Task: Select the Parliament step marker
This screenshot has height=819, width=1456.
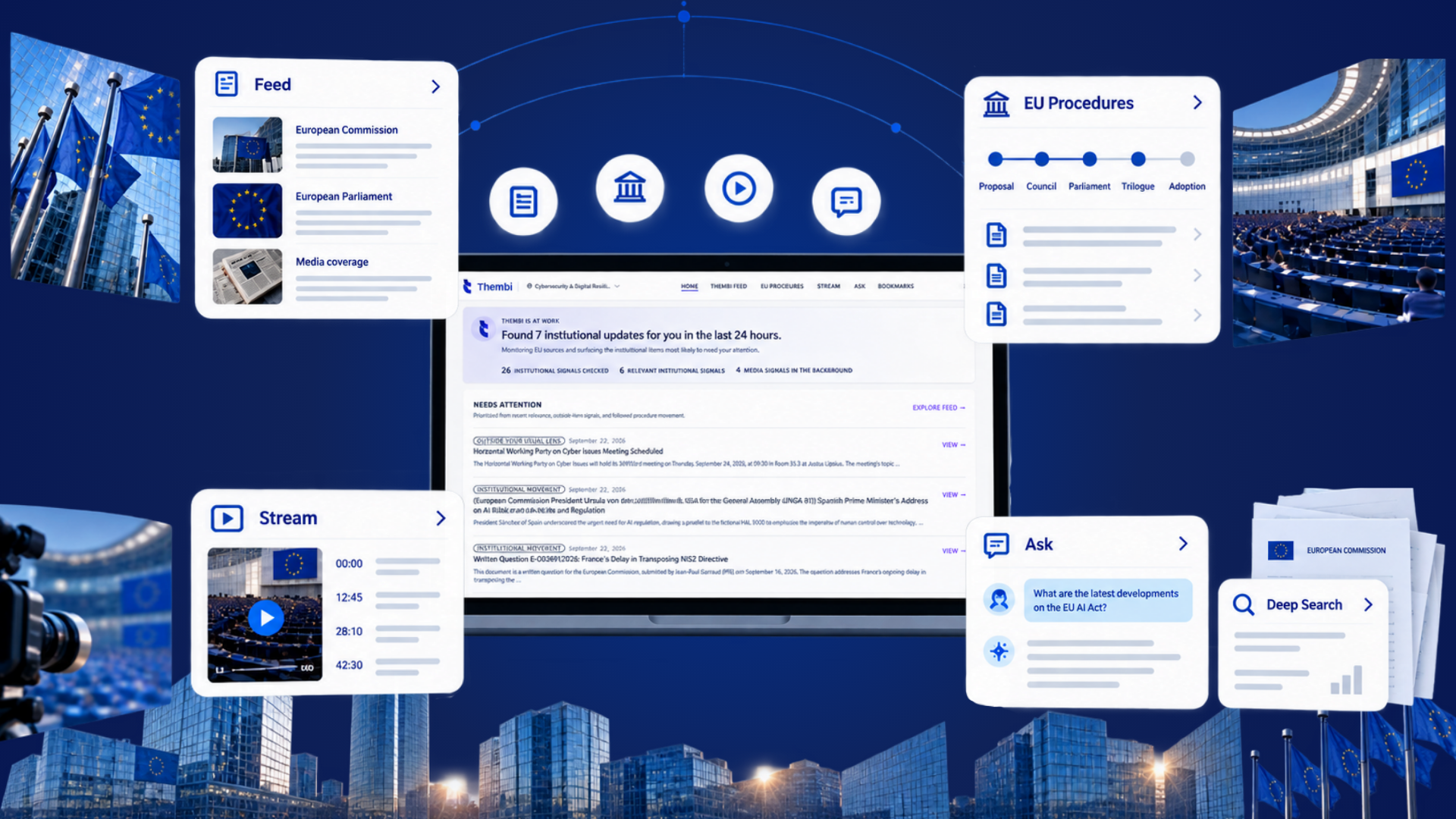Action: (1089, 158)
